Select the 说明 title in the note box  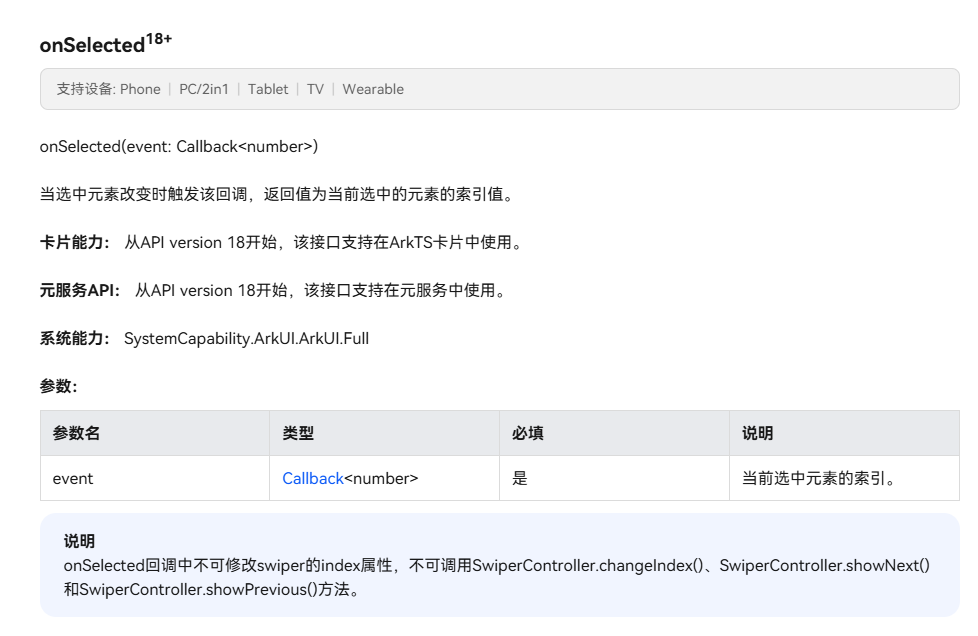[79, 541]
